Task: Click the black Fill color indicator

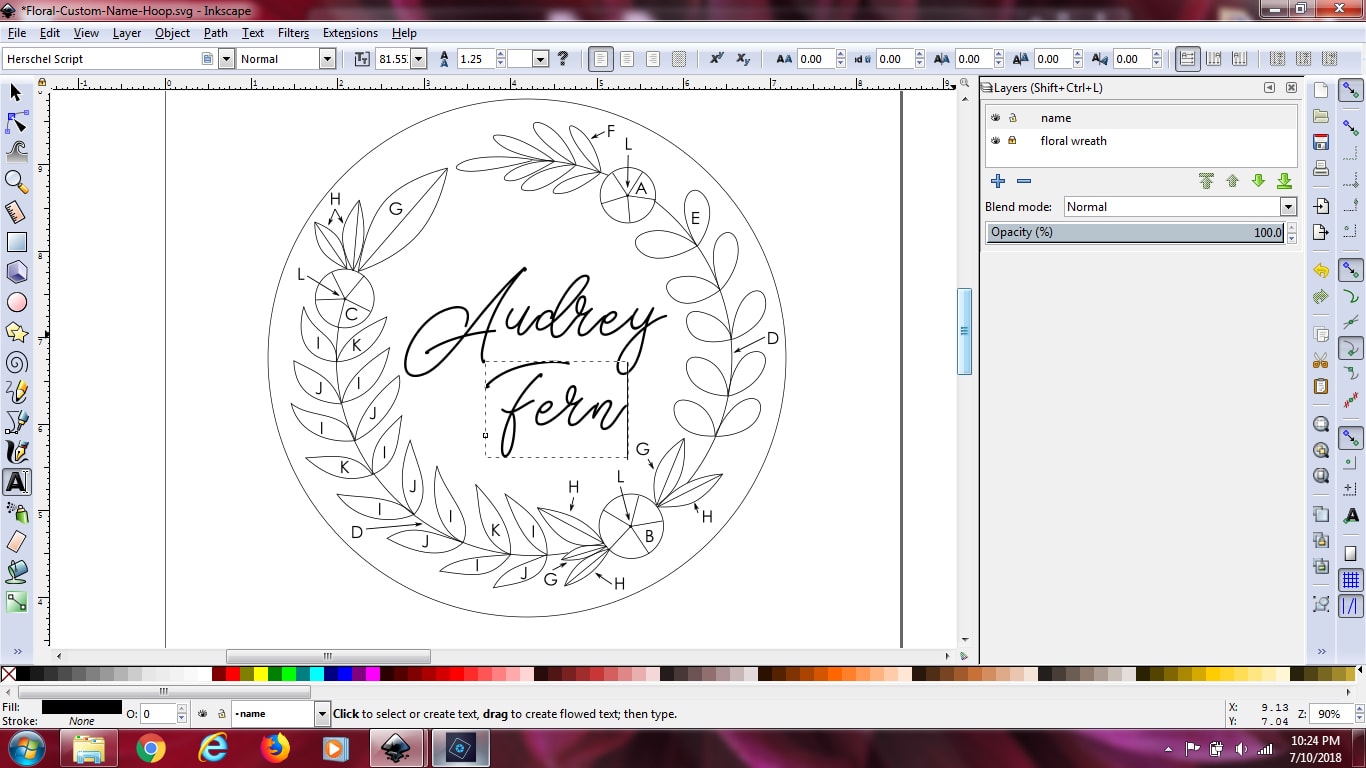Action: click(82, 707)
